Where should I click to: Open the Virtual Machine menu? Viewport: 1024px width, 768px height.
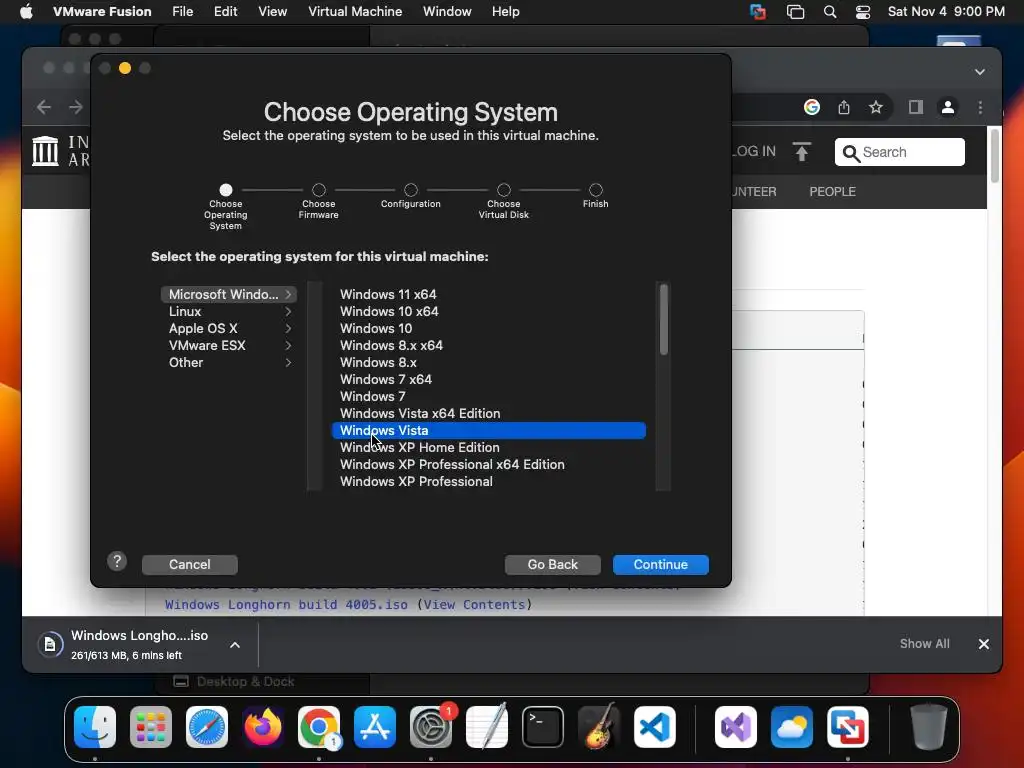(355, 12)
